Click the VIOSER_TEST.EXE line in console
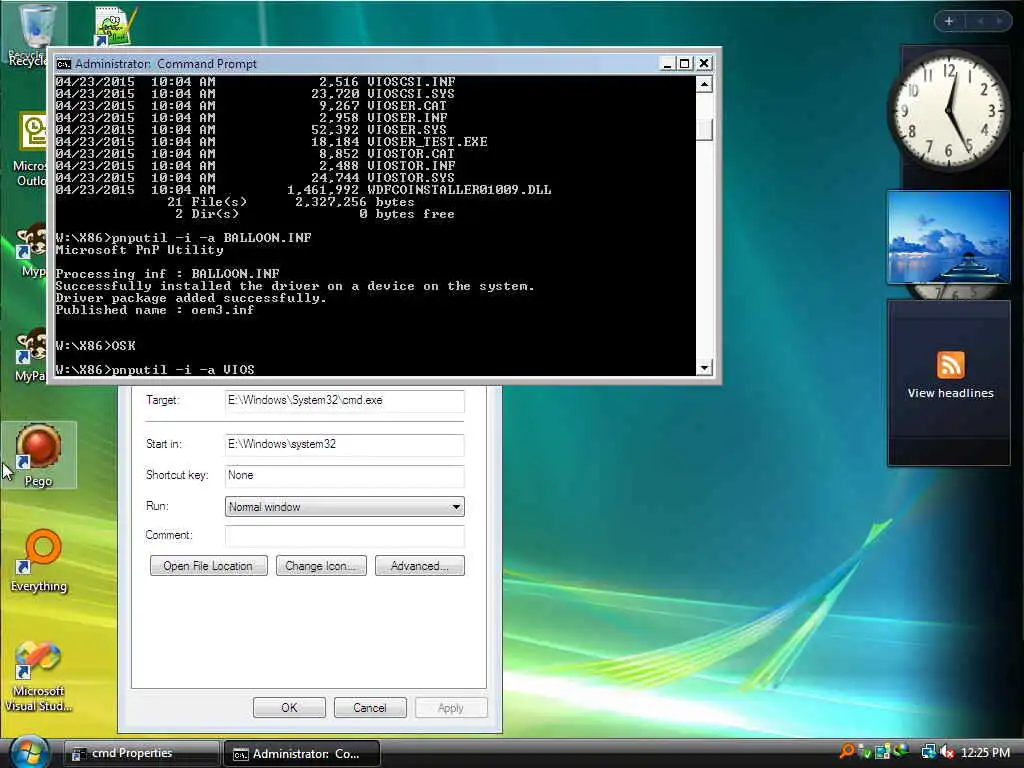The height and width of the screenshot is (768, 1024). click(x=272, y=142)
